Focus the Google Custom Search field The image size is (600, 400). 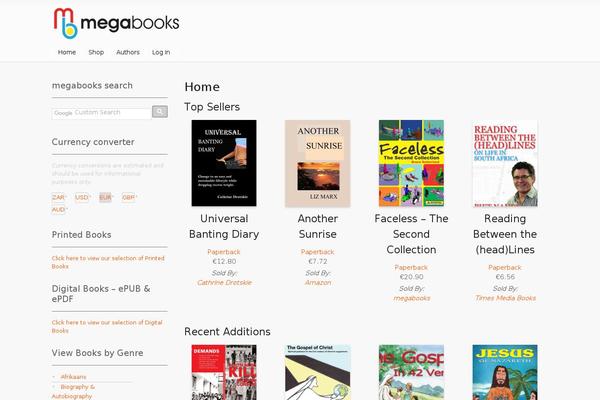tap(102, 113)
